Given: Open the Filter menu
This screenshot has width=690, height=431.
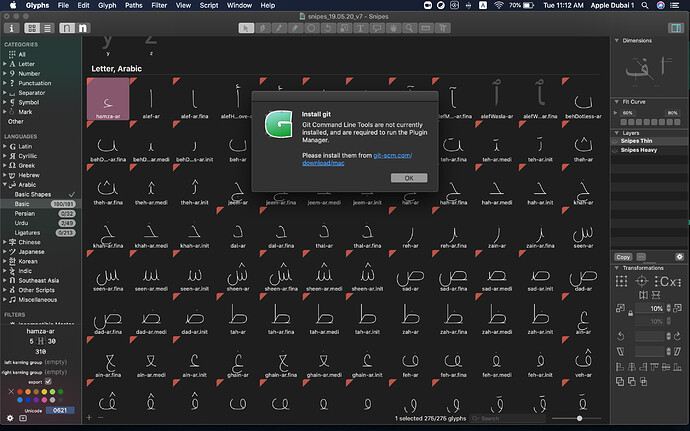Looking at the screenshot, I should [159, 5].
